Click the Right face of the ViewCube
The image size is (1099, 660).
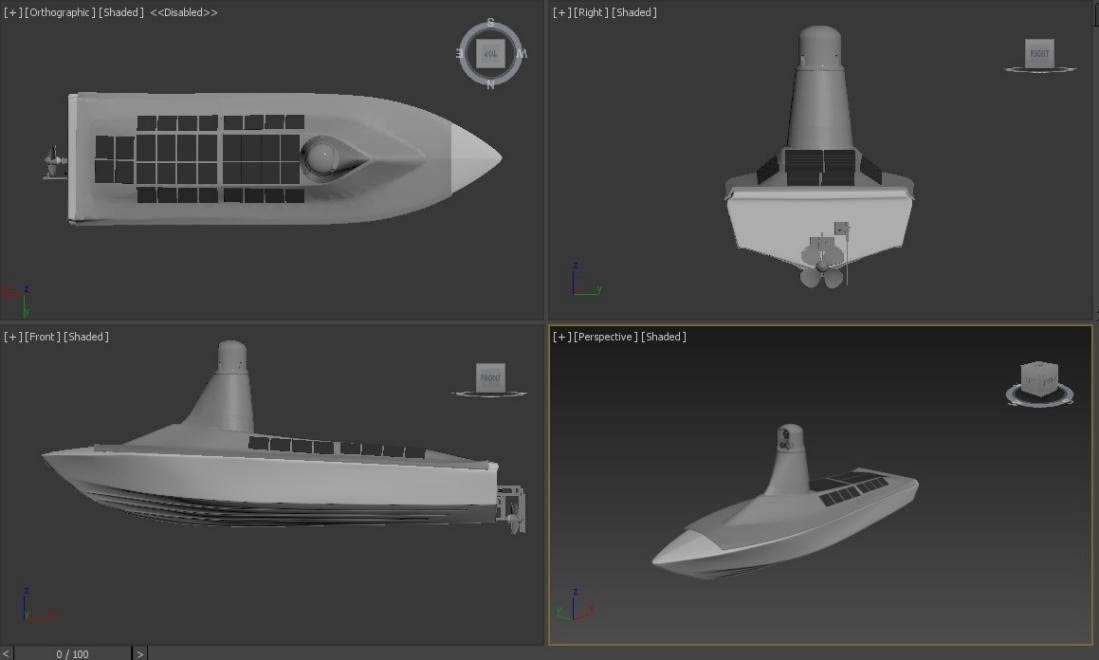coord(1040,53)
